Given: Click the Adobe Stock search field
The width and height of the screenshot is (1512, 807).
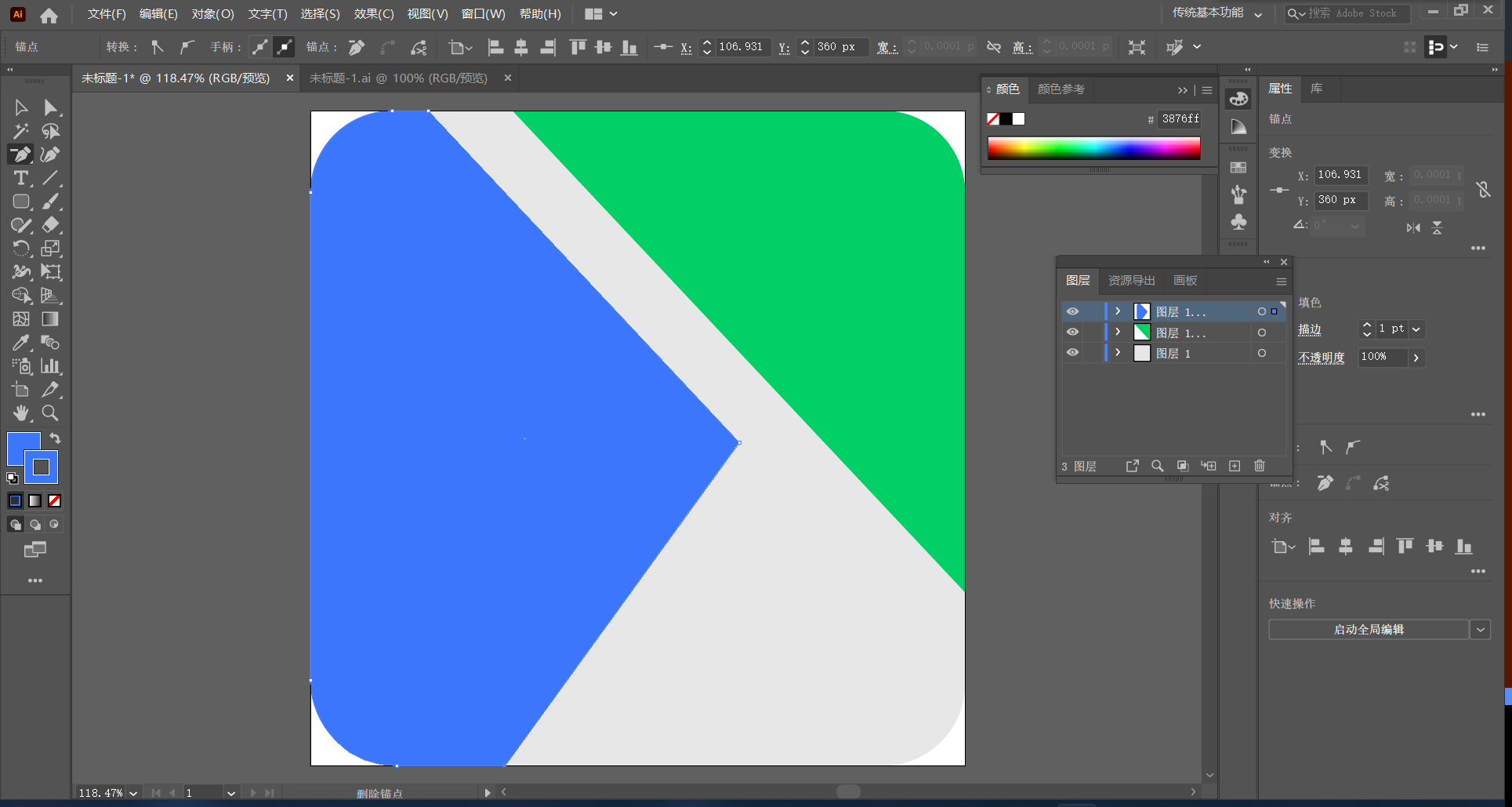Looking at the screenshot, I should coord(1347,13).
